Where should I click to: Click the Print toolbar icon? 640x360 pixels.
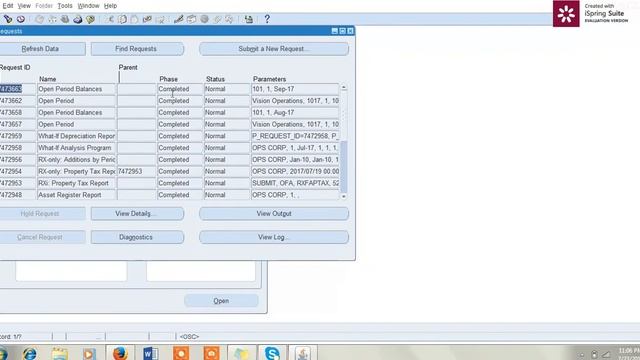(78, 19)
